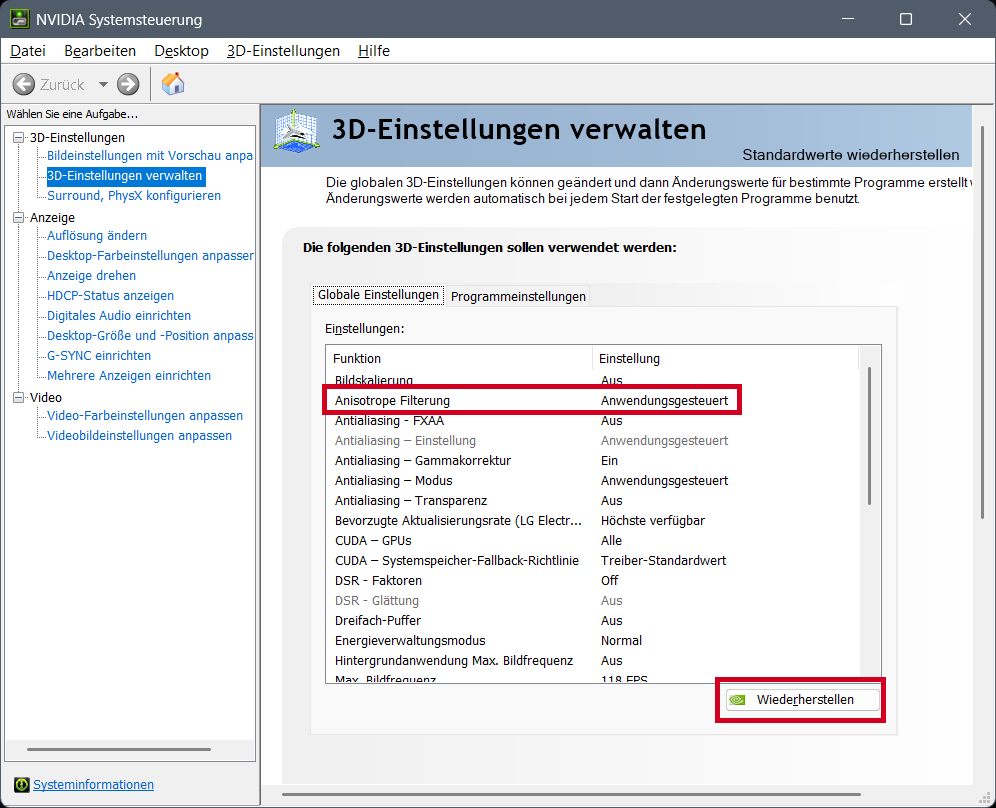Open Auflösung ändern
996x808 pixels.
click(97, 236)
